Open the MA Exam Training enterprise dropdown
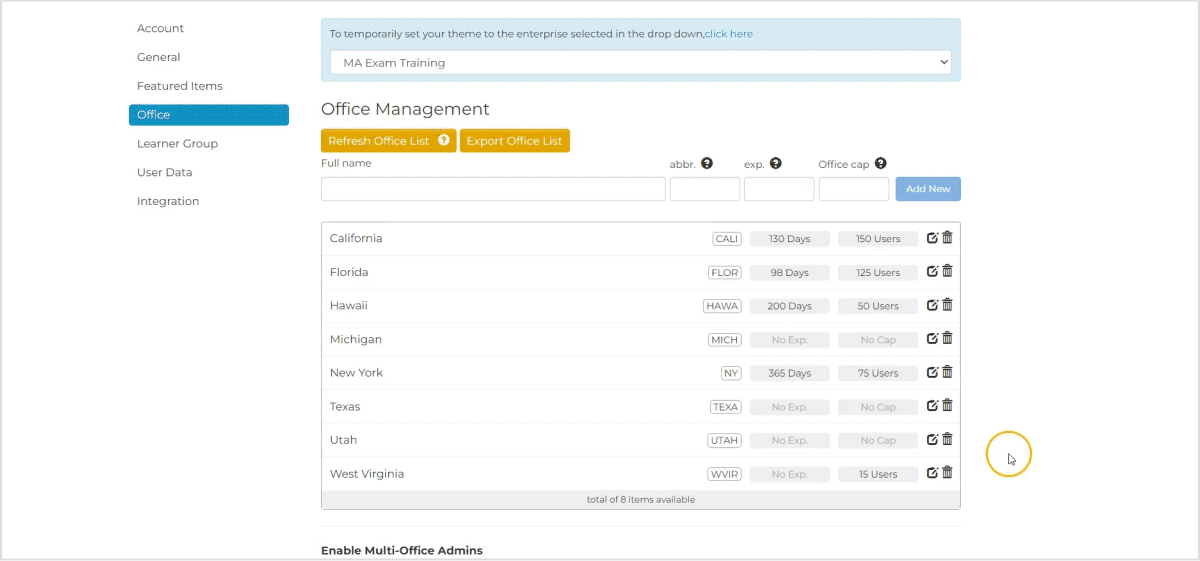The width and height of the screenshot is (1200, 561). click(640, 63)
